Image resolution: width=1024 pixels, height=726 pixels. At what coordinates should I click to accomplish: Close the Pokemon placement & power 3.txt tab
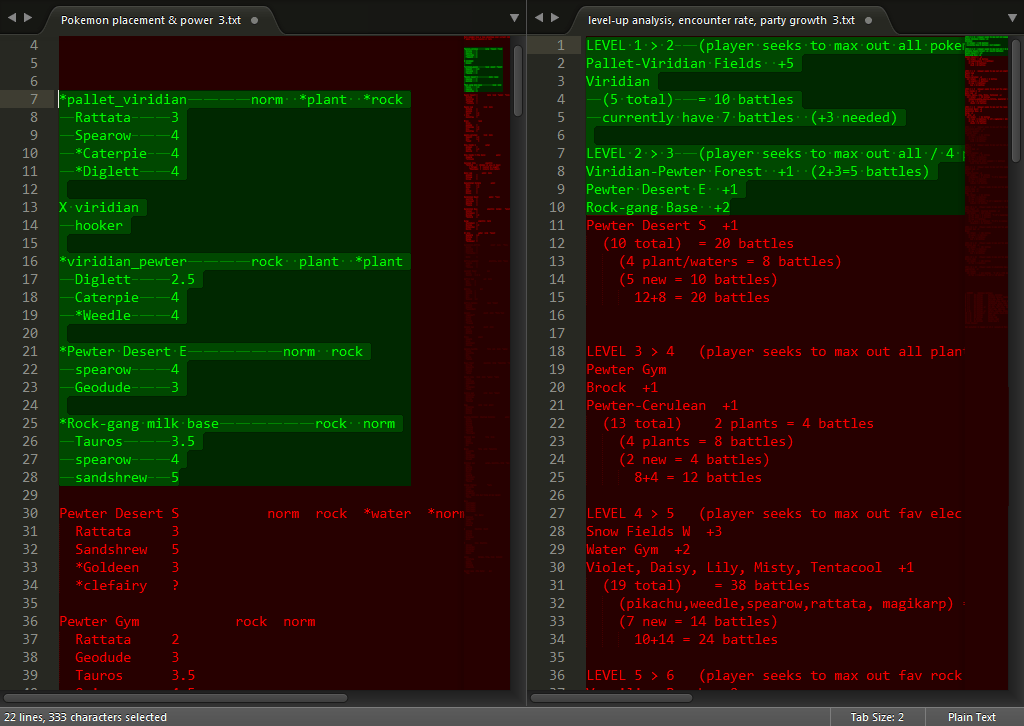(x=254, y=20)
